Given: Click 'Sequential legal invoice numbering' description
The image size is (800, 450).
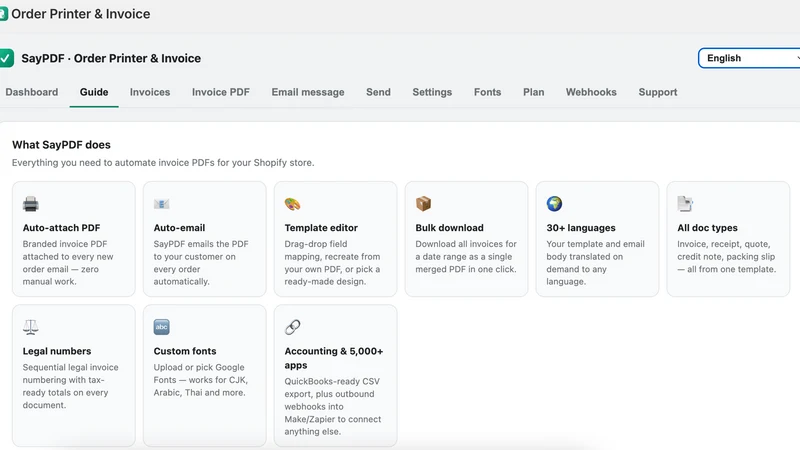Looking at the screenshot, I should (70, 386).
